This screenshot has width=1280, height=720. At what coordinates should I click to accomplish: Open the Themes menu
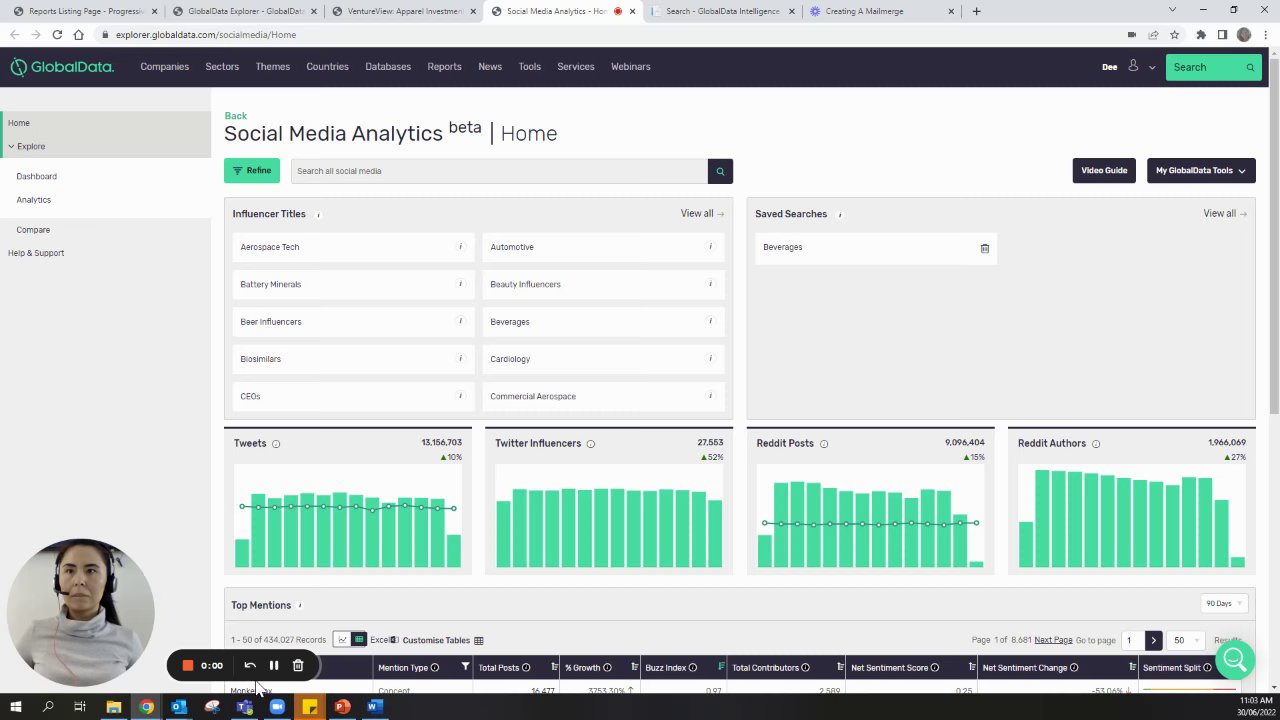pyautogui.click(x=272, y=67)
